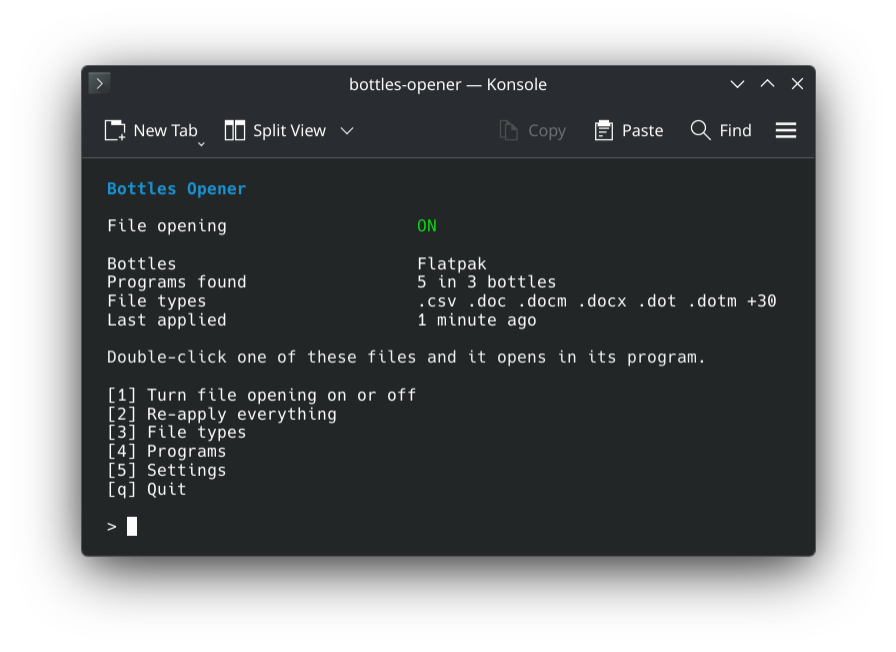Open the hamburger menu
This screenshot has height=652, width=896.
tap(786, 130)
